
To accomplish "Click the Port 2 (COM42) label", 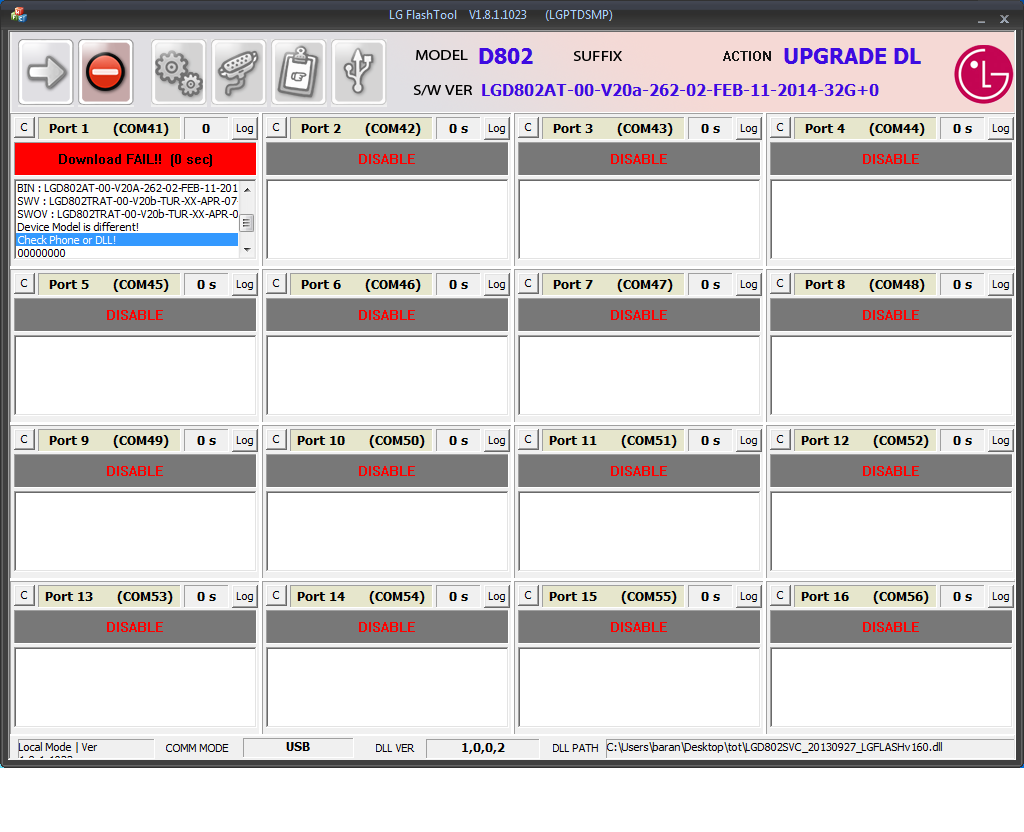I will (x=360, y=129).
